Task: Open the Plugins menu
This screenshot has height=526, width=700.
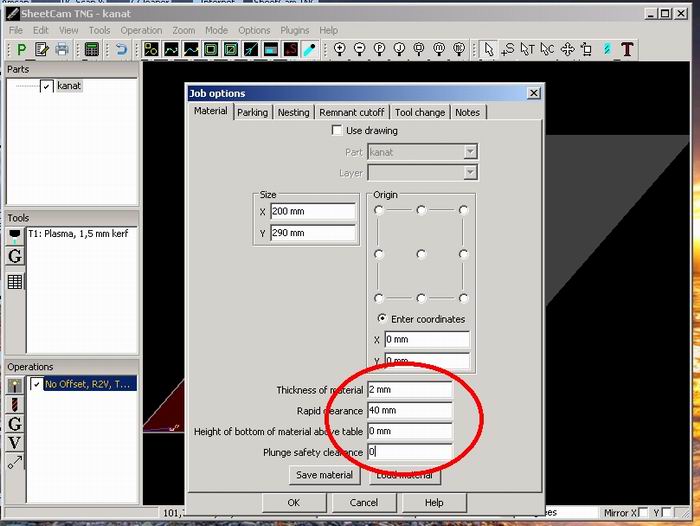Action: [295, 30]
